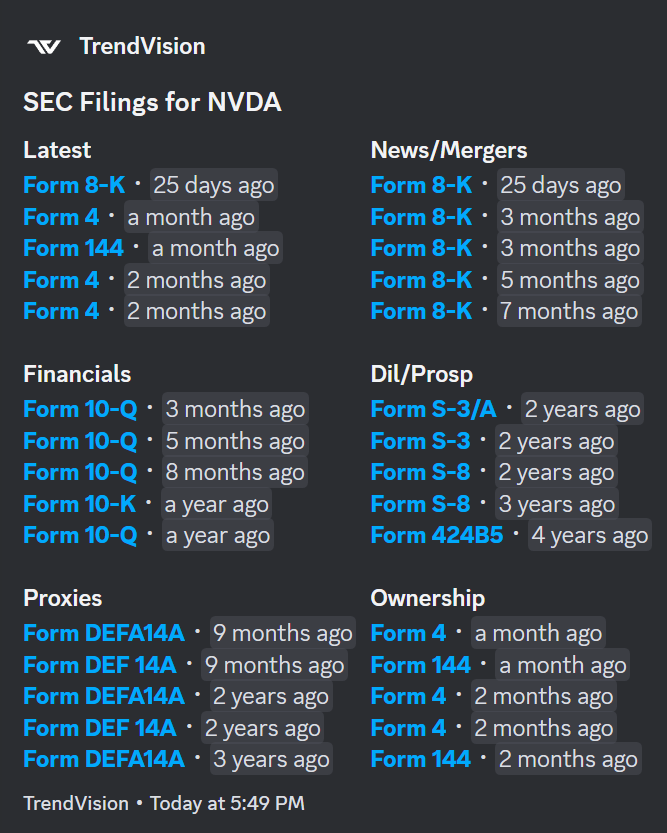Open Form 8-K from 7 months ago
This screenshot has height=833, width=667.
coord(421,312)
